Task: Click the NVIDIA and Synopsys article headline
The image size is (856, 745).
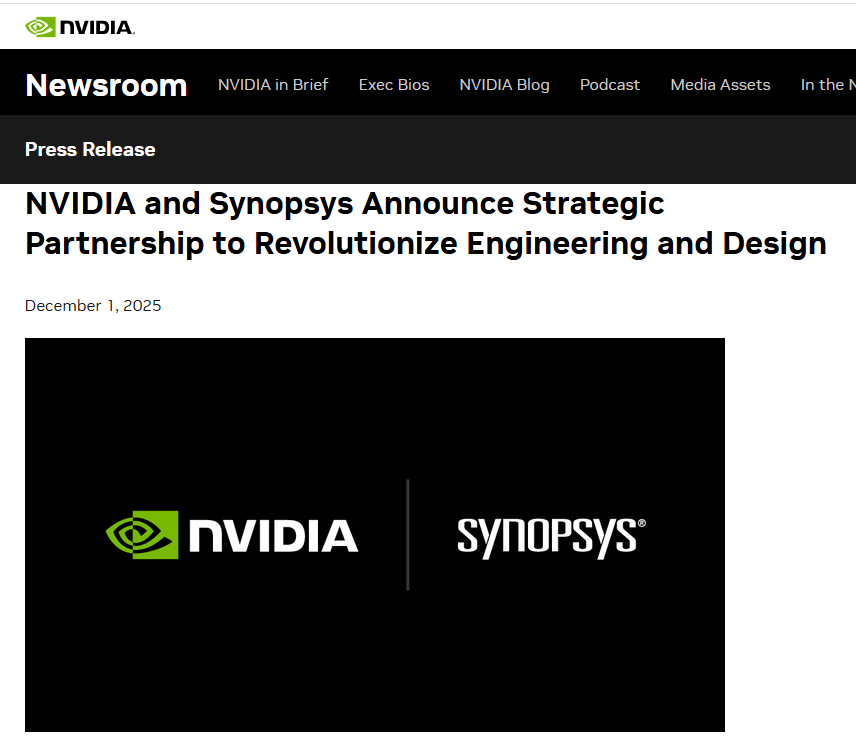Action: point(426,223)
